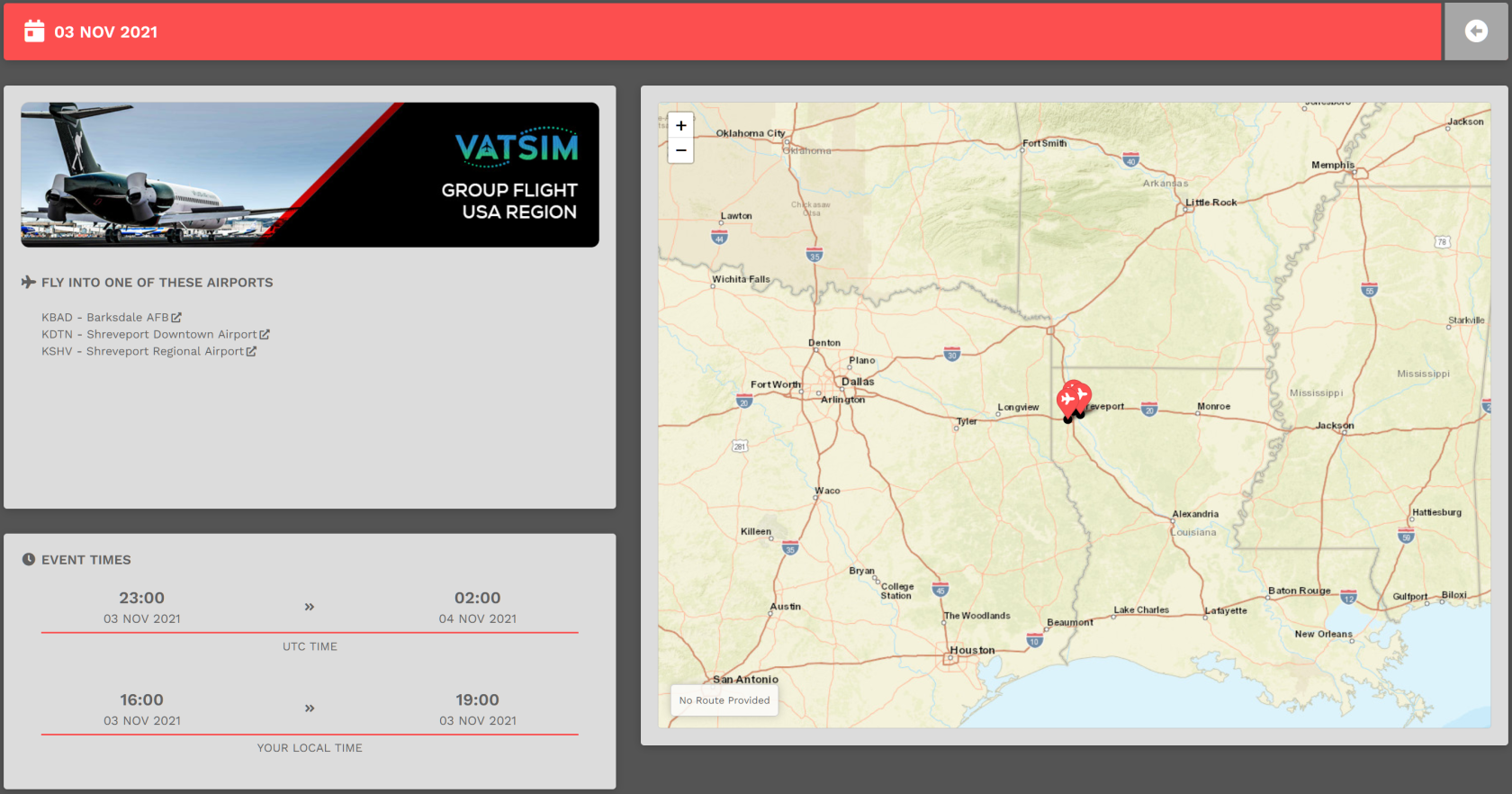Click the clock icon beside Event Times

29,559
